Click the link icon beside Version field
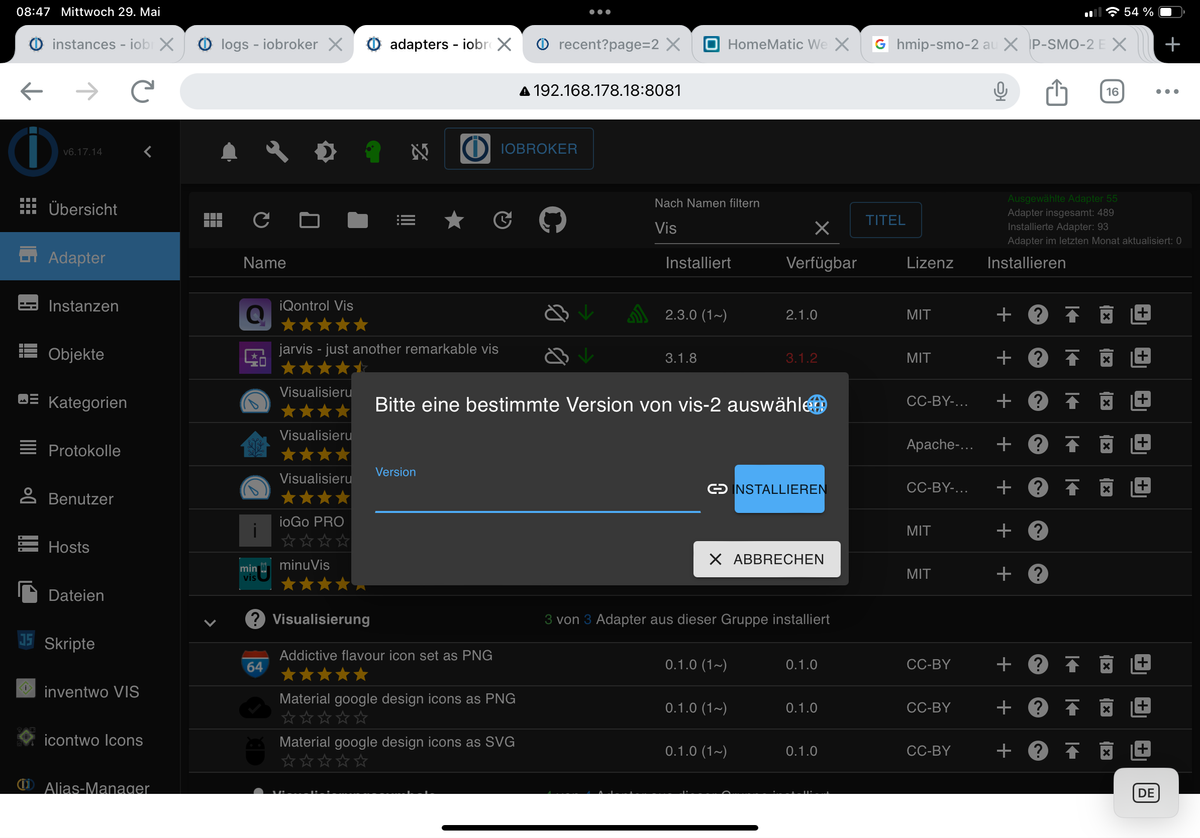 pyautogui.click(x=717, y=489)
